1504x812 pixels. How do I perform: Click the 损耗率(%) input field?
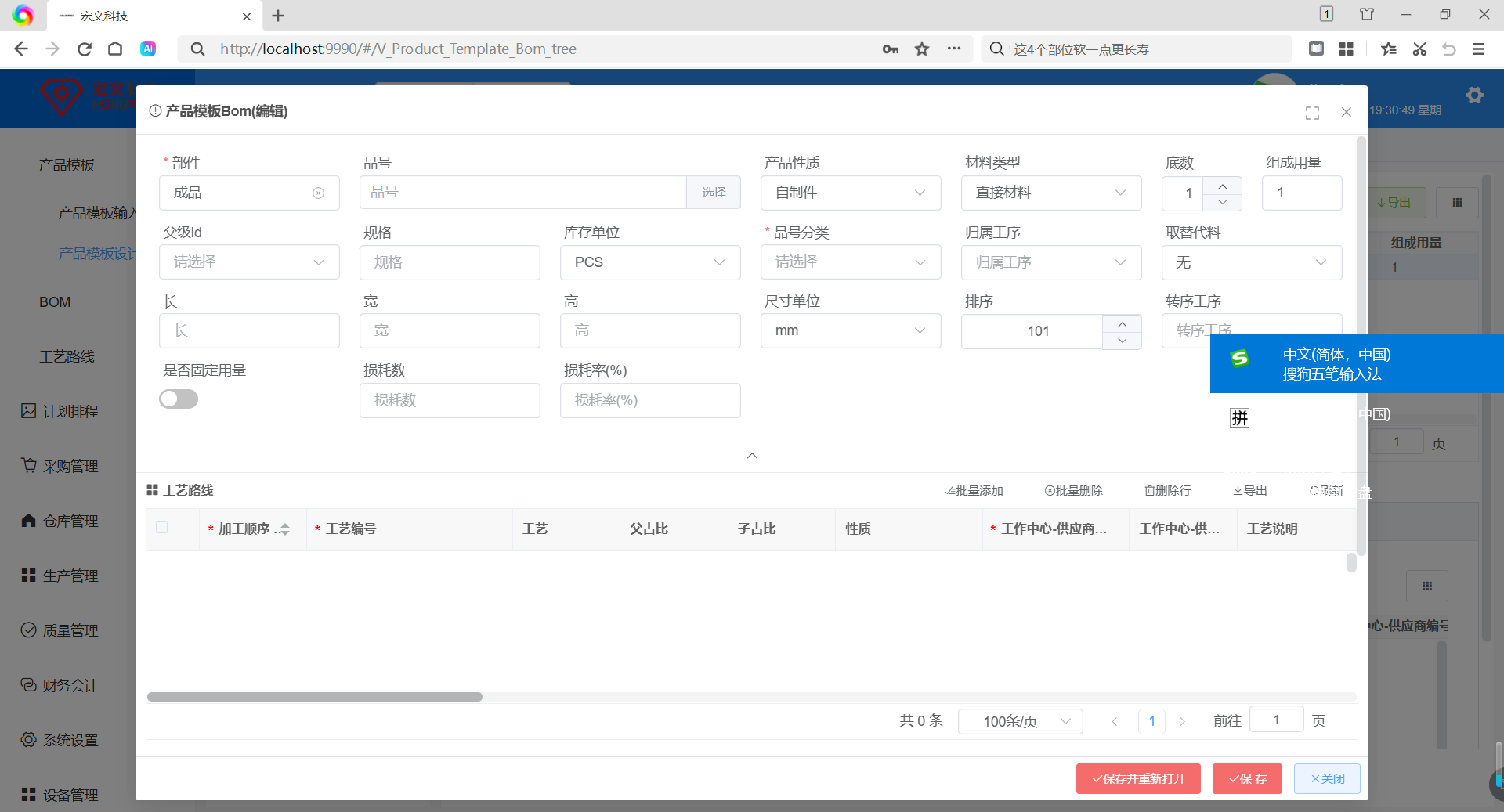pos(650,400)
